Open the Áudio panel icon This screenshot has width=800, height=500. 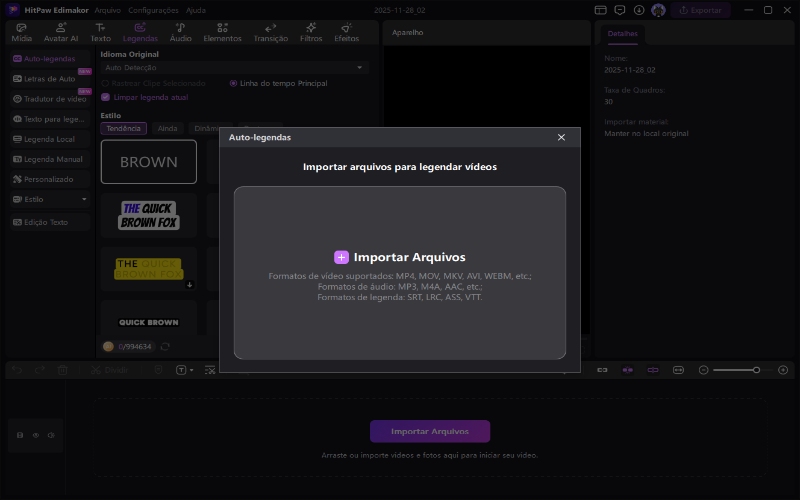180,32
